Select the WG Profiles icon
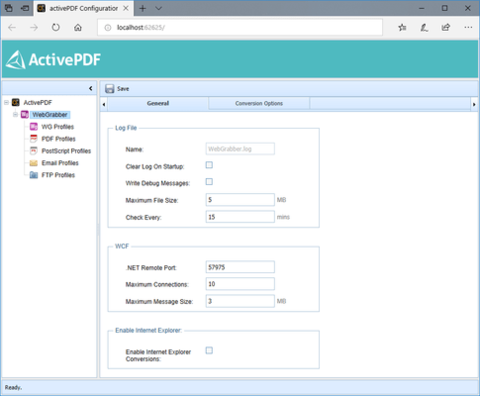Screen dimensions: 480x396 (x=34, y=127)
